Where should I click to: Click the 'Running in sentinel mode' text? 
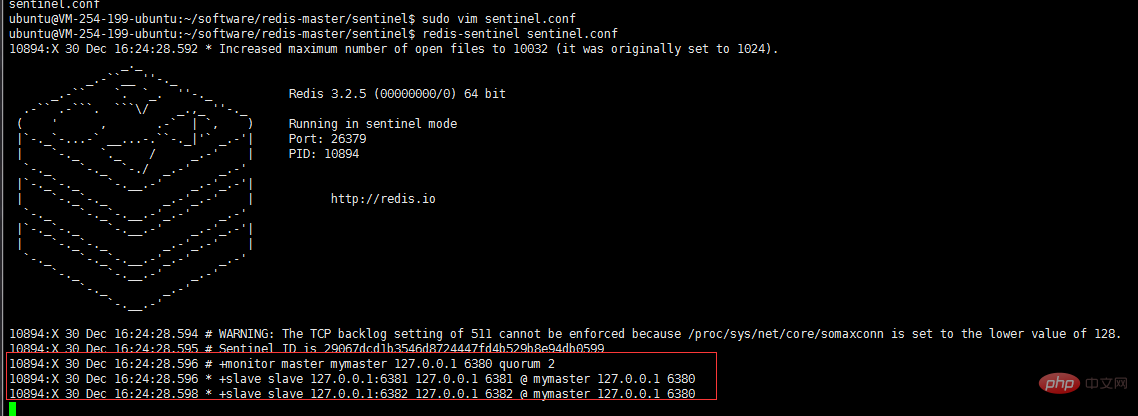pyautogui.click(x=373, y=123)
